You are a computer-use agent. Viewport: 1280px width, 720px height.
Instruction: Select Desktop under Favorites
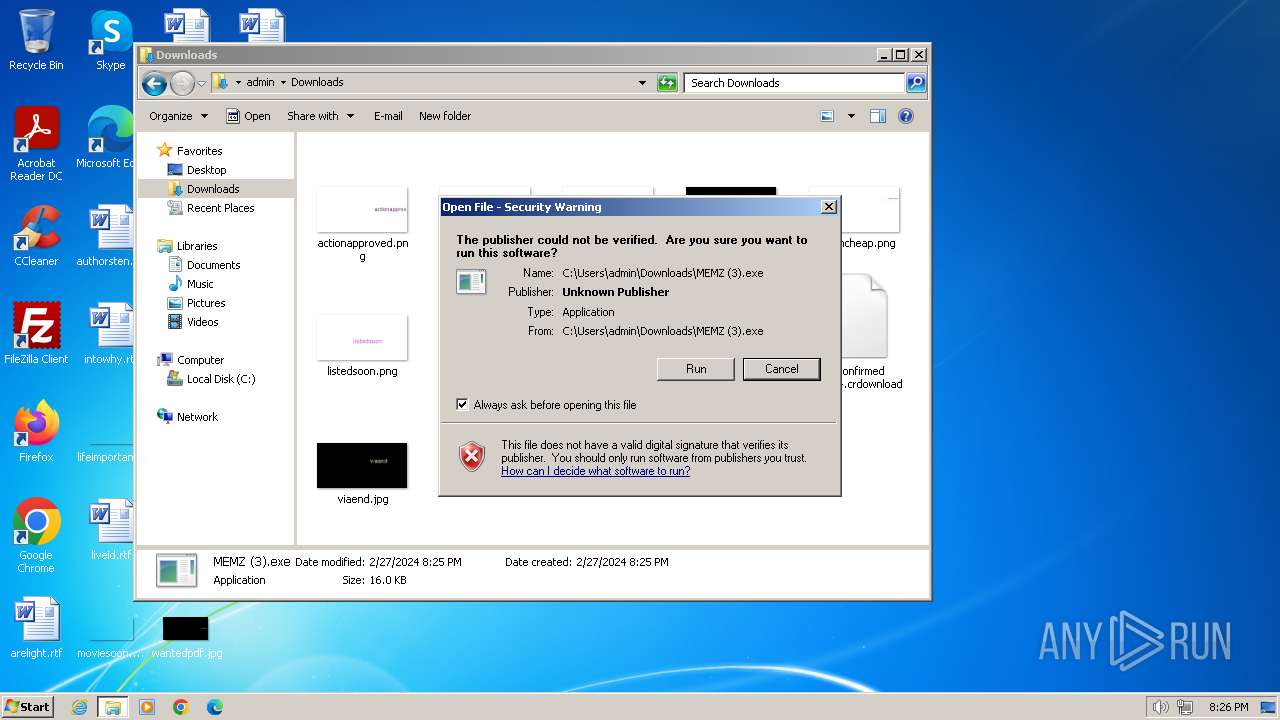206,170
